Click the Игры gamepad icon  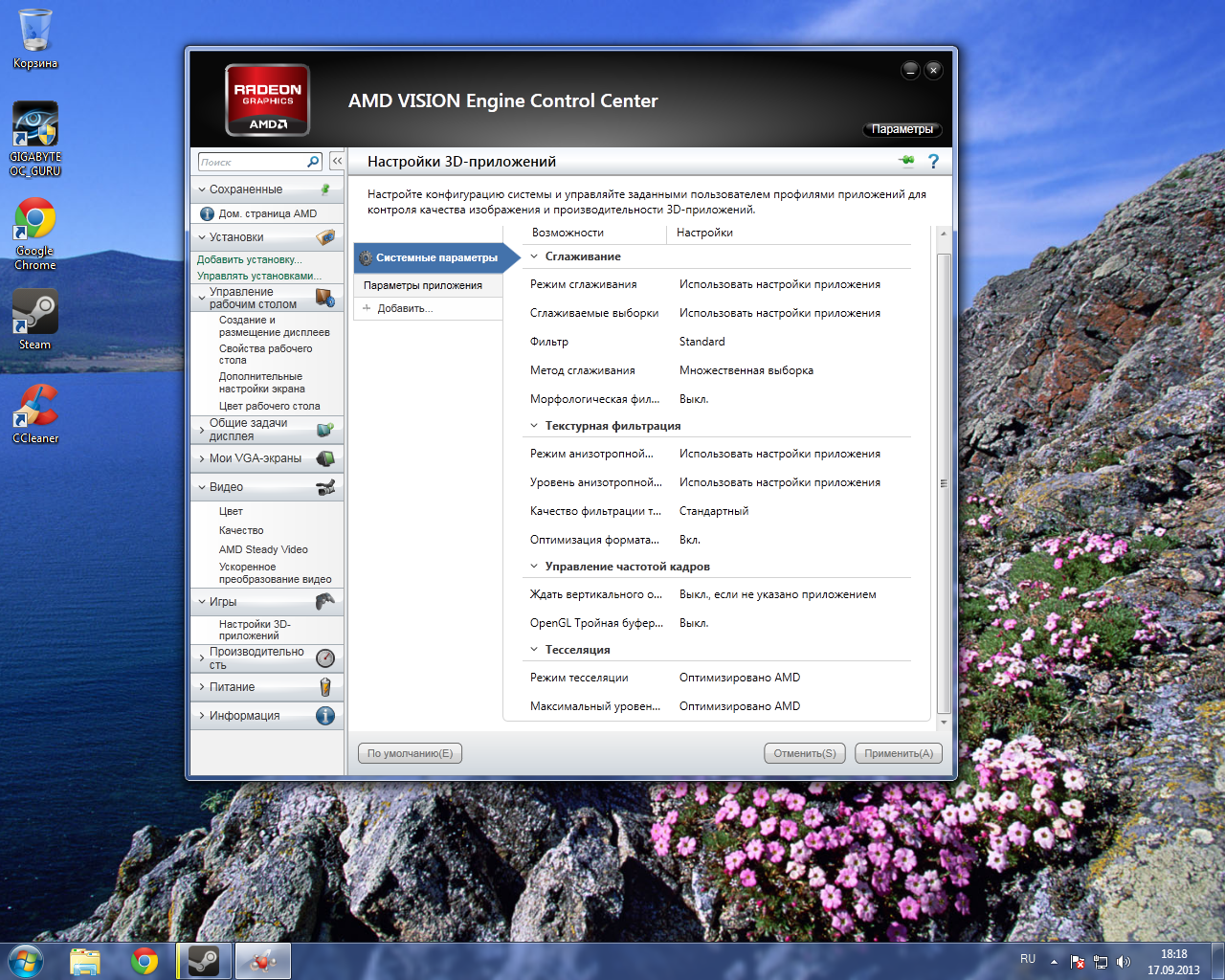[325, 601]
